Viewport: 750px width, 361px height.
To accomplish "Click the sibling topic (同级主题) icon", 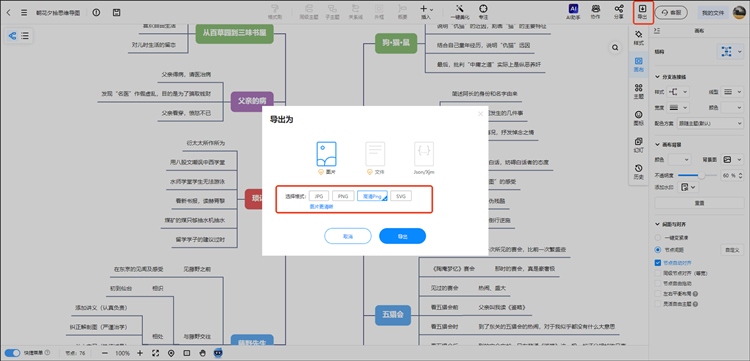I will (309, 11).
